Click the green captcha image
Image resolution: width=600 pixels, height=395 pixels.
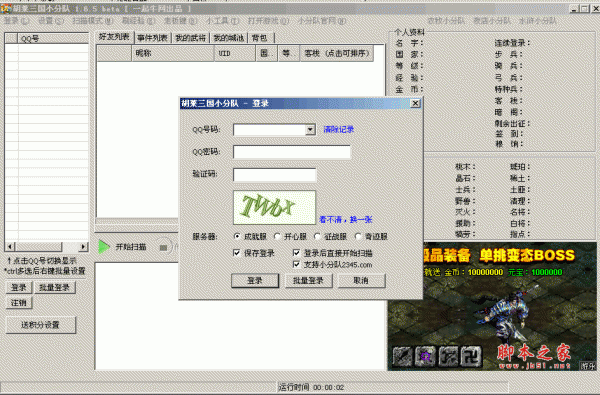tap(274, 207)
